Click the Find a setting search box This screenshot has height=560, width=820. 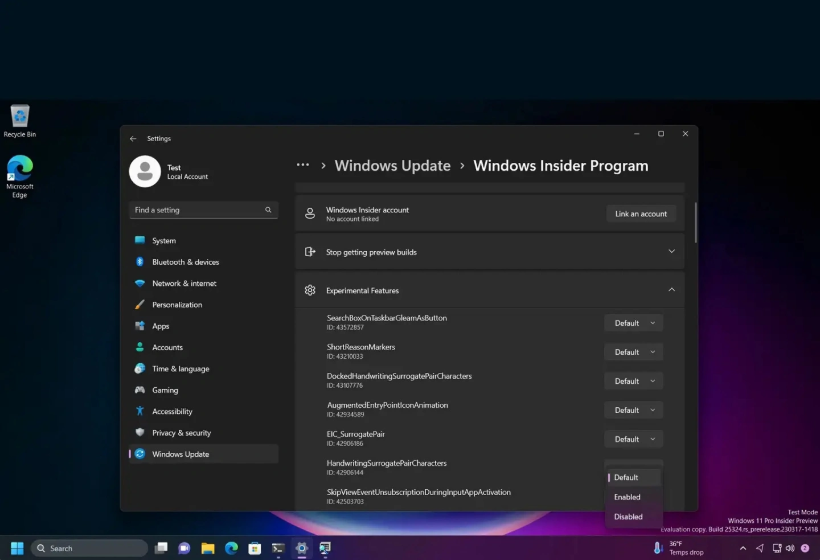(x=198, y=210)
